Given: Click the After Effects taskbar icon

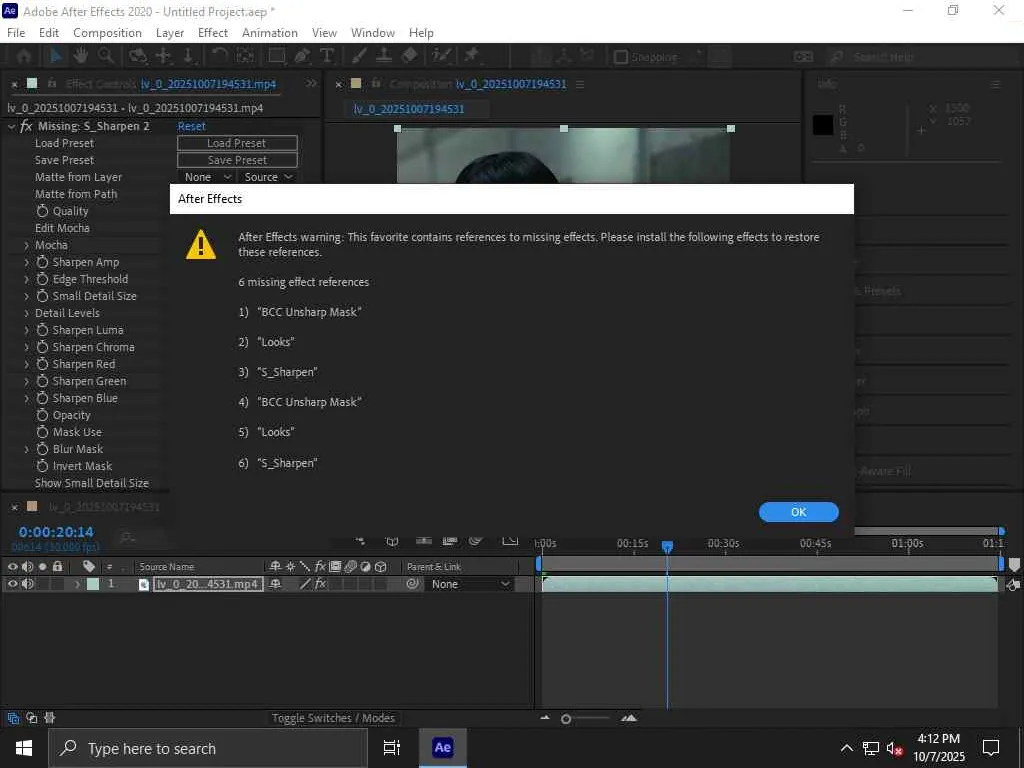Looking at the screenshot, I should (442, 748).
